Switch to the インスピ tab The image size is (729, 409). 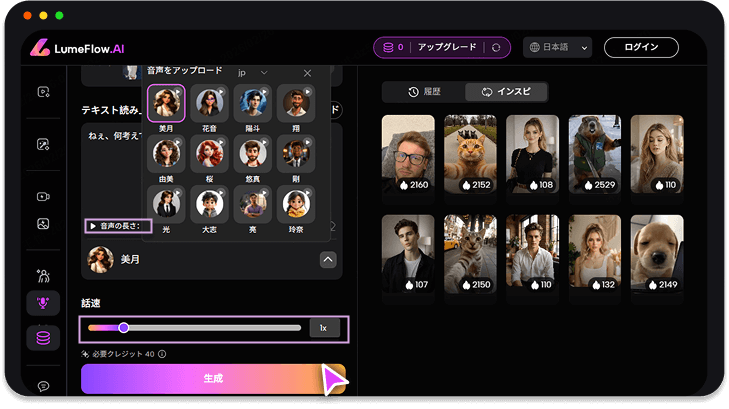click(x=506, y=92)
